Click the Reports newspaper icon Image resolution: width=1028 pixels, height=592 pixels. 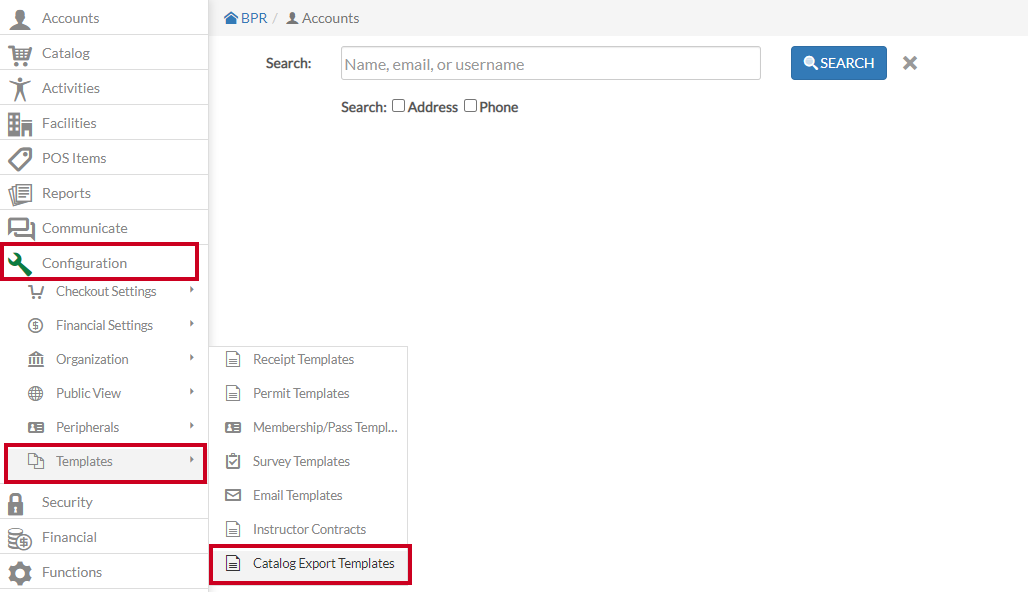point(20,194)
